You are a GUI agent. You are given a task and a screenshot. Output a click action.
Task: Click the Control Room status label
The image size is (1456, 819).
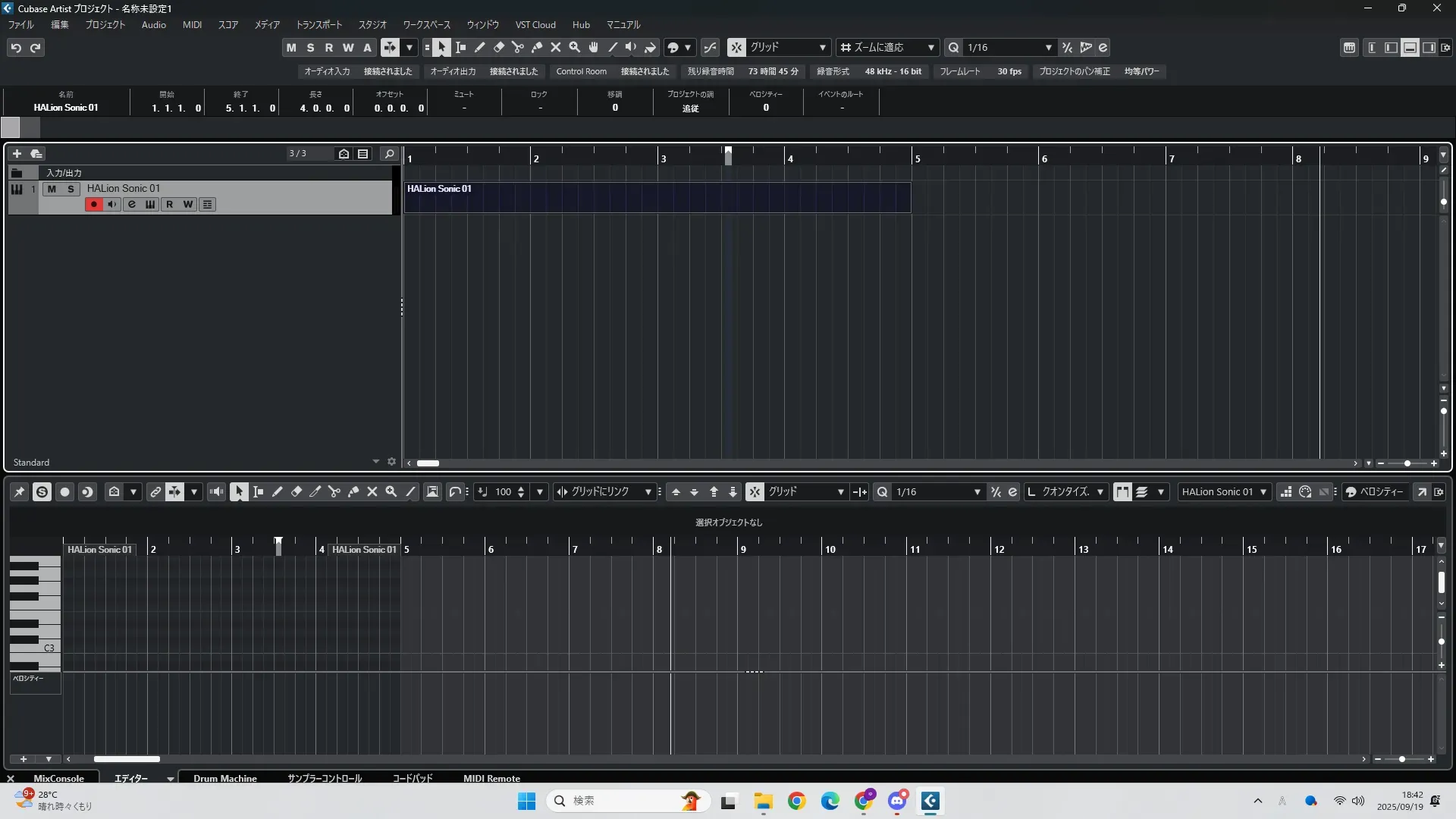(581, 71)
